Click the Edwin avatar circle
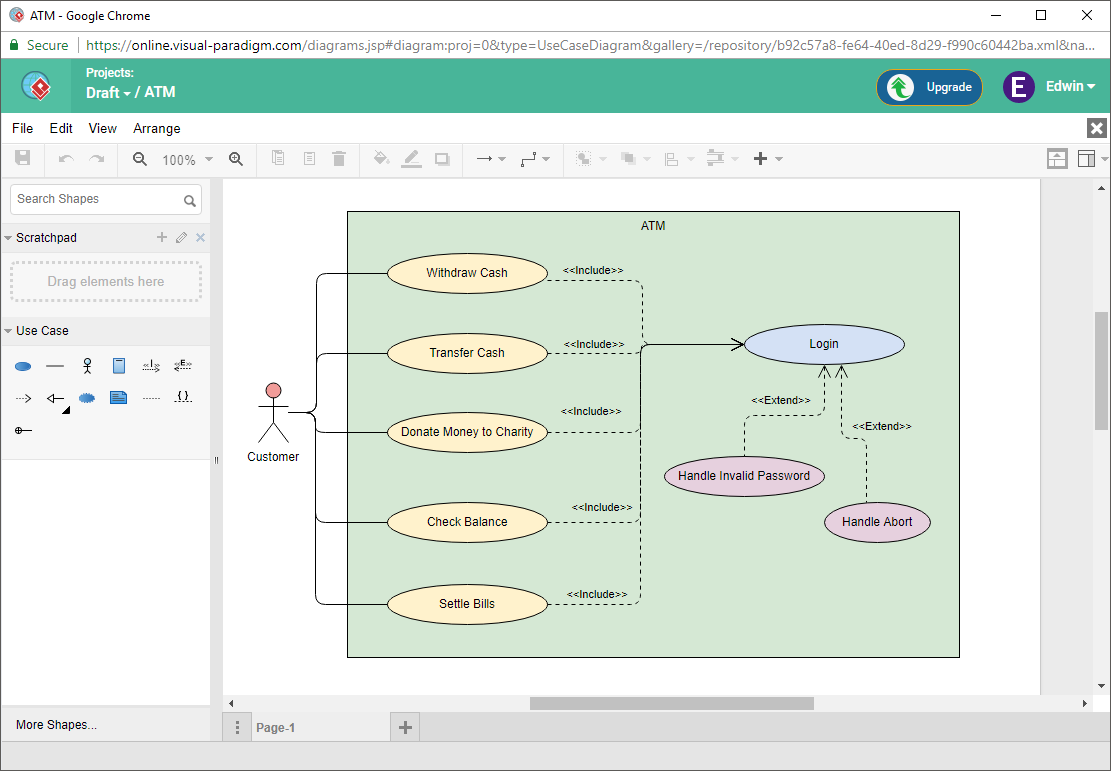The width and height of the screenshot is (1111, 771). (1018, 87)
